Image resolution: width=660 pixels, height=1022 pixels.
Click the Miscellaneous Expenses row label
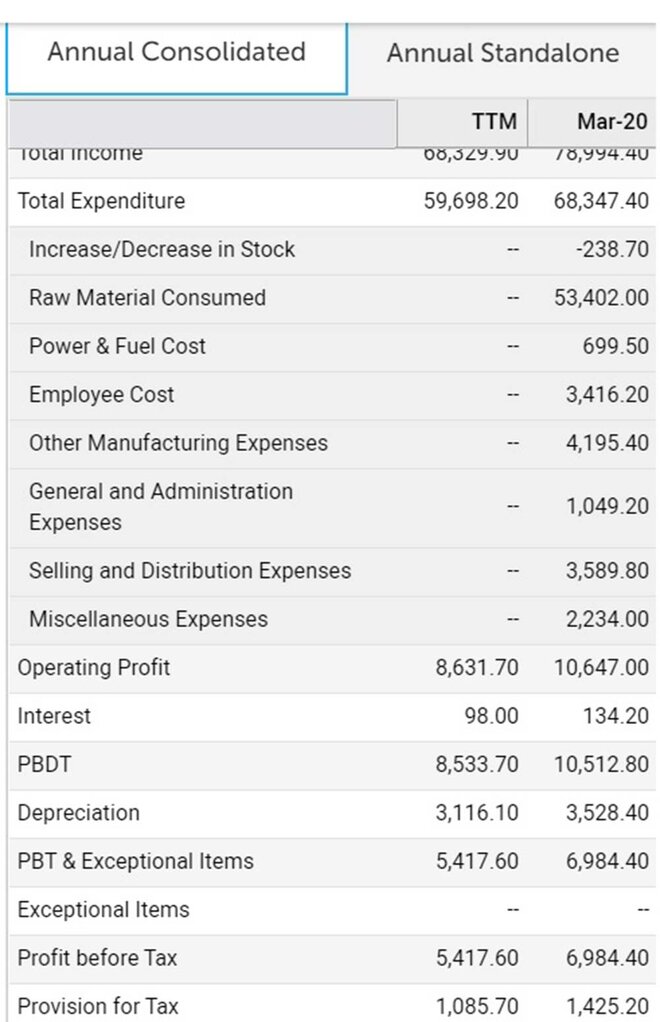click(x=148, y=619)
